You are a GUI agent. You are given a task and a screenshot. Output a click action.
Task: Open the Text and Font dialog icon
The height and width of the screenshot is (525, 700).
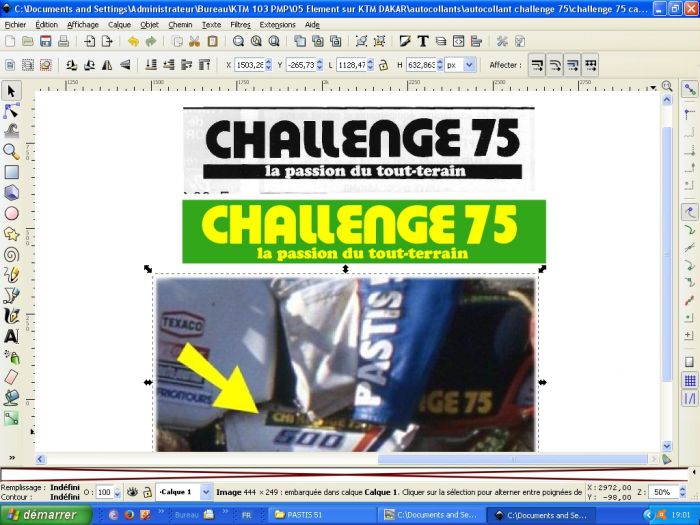(x=424, y=42)
